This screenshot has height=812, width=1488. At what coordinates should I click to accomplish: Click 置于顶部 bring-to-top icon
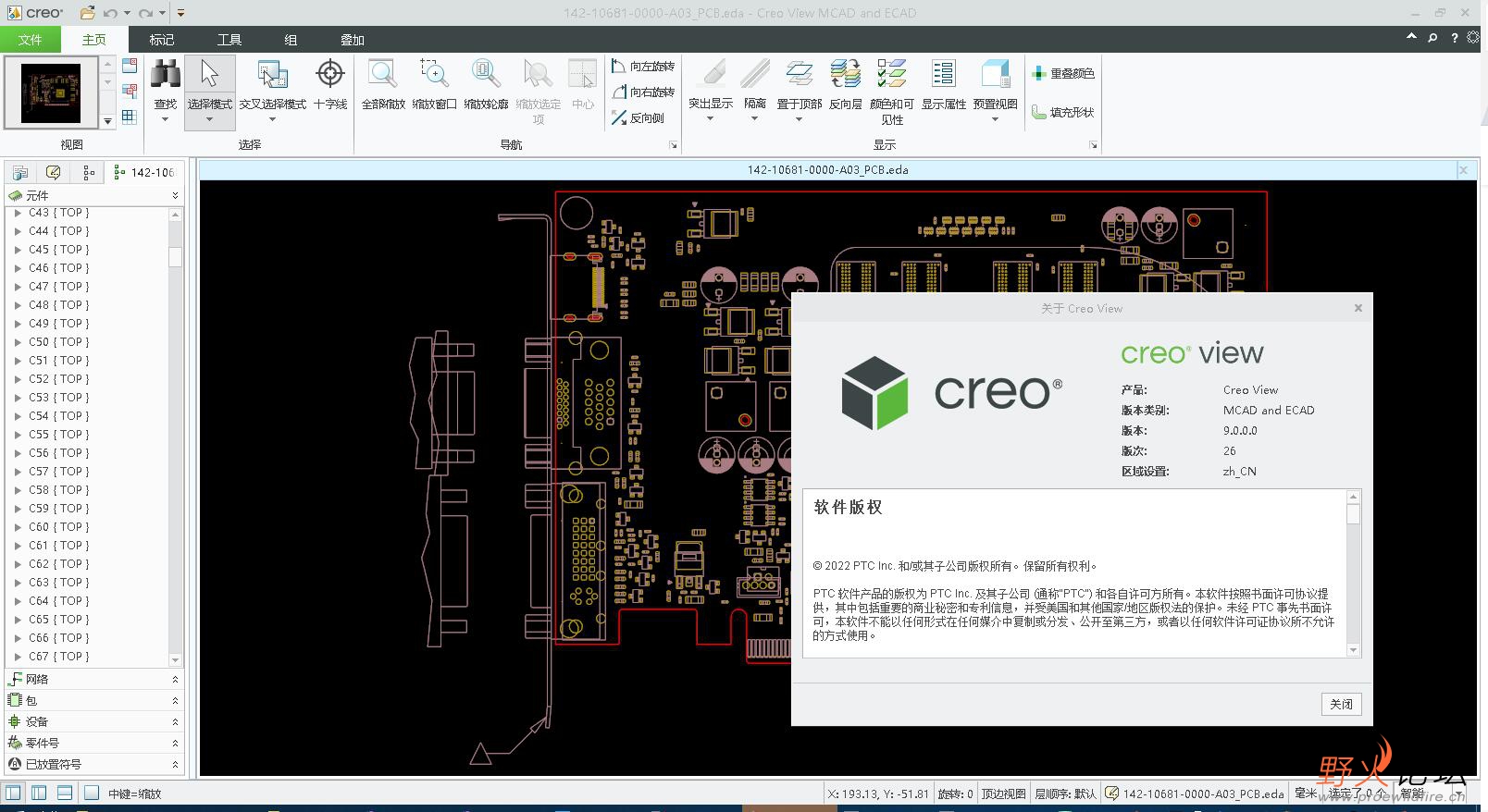800,74
